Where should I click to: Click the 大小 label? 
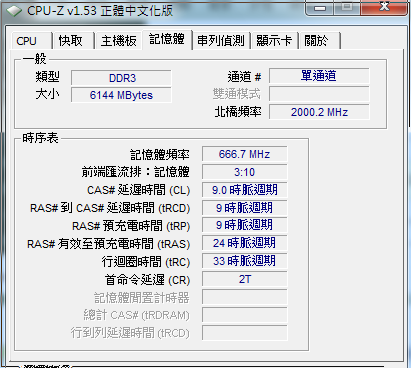click(x=48, y=94)
